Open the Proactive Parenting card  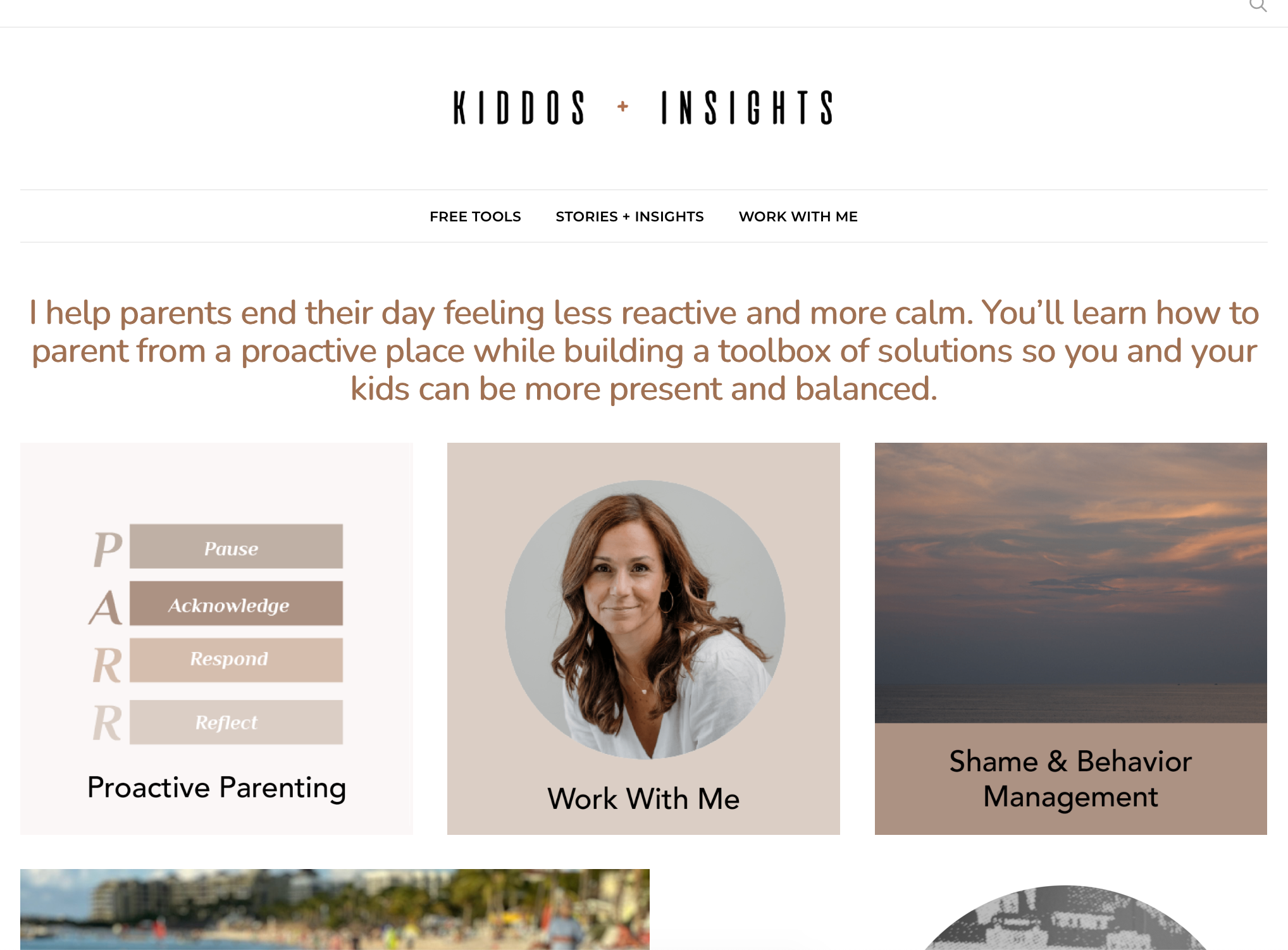click(216, 639)
